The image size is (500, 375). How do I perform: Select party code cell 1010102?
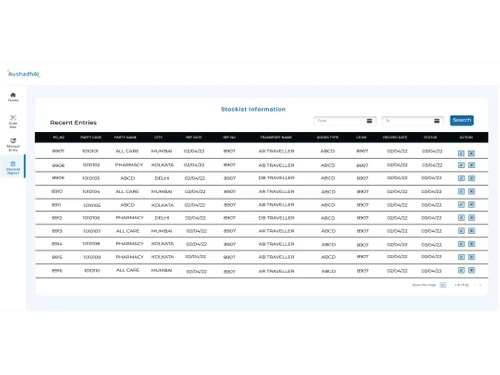coord(91,165)
